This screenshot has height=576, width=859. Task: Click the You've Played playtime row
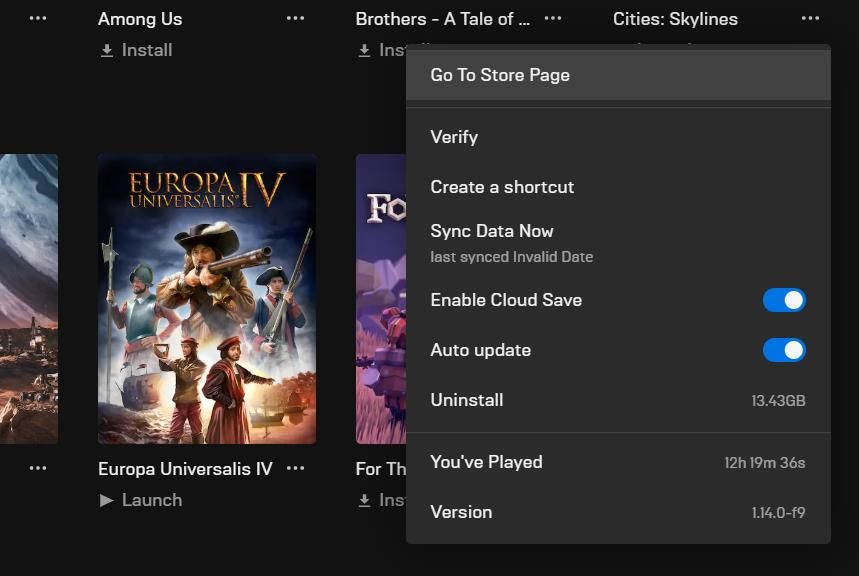(486, 462)
